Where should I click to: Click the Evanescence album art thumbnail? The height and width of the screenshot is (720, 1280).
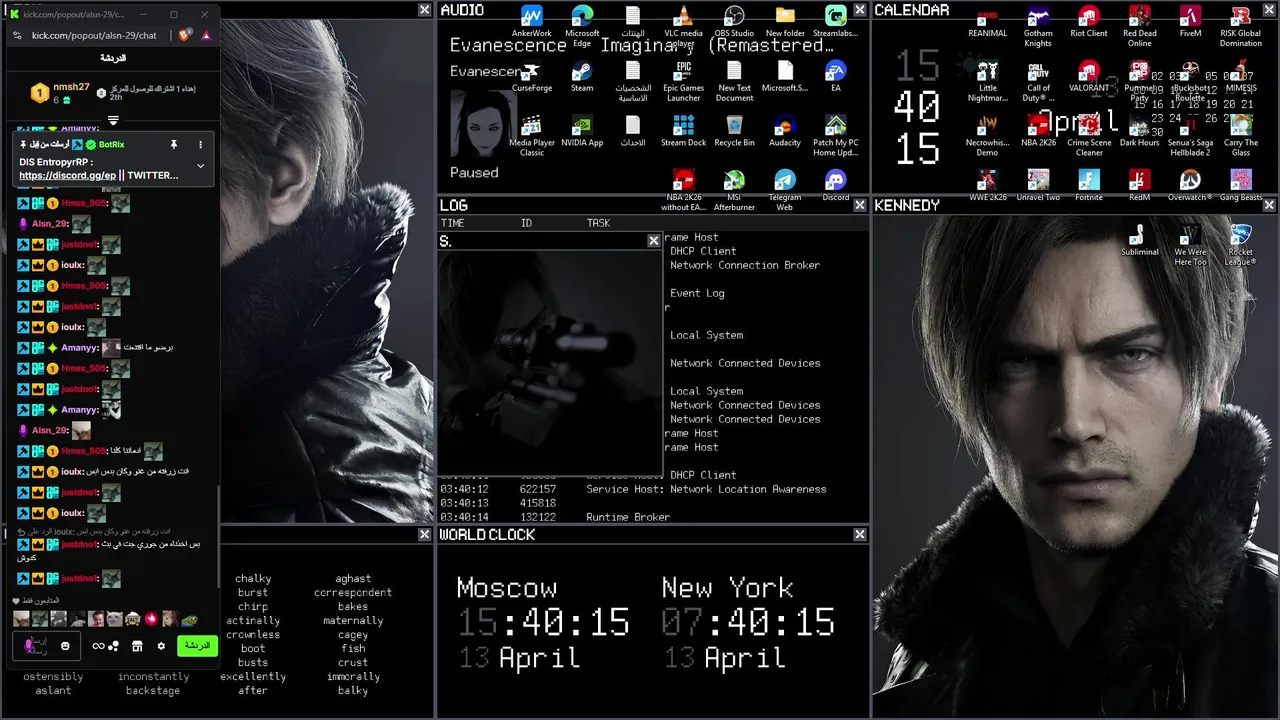click(483, 123)
